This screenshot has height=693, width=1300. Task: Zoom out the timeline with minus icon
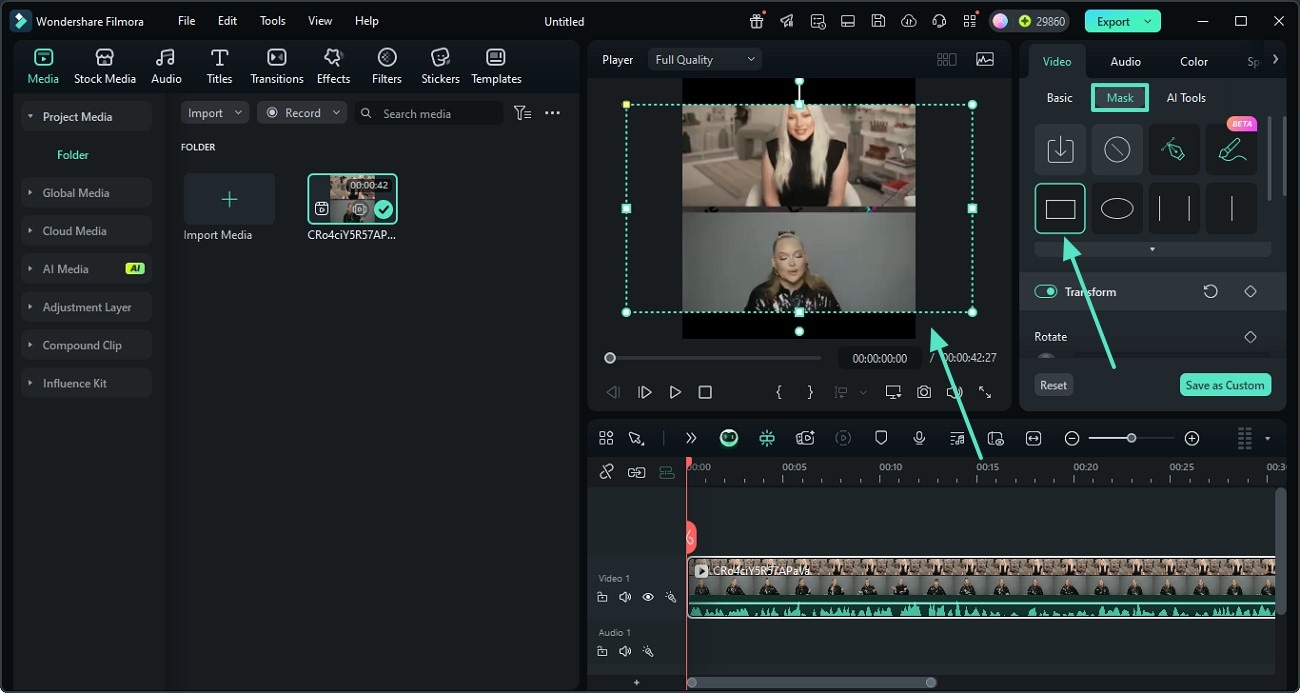pos(1072,438)
